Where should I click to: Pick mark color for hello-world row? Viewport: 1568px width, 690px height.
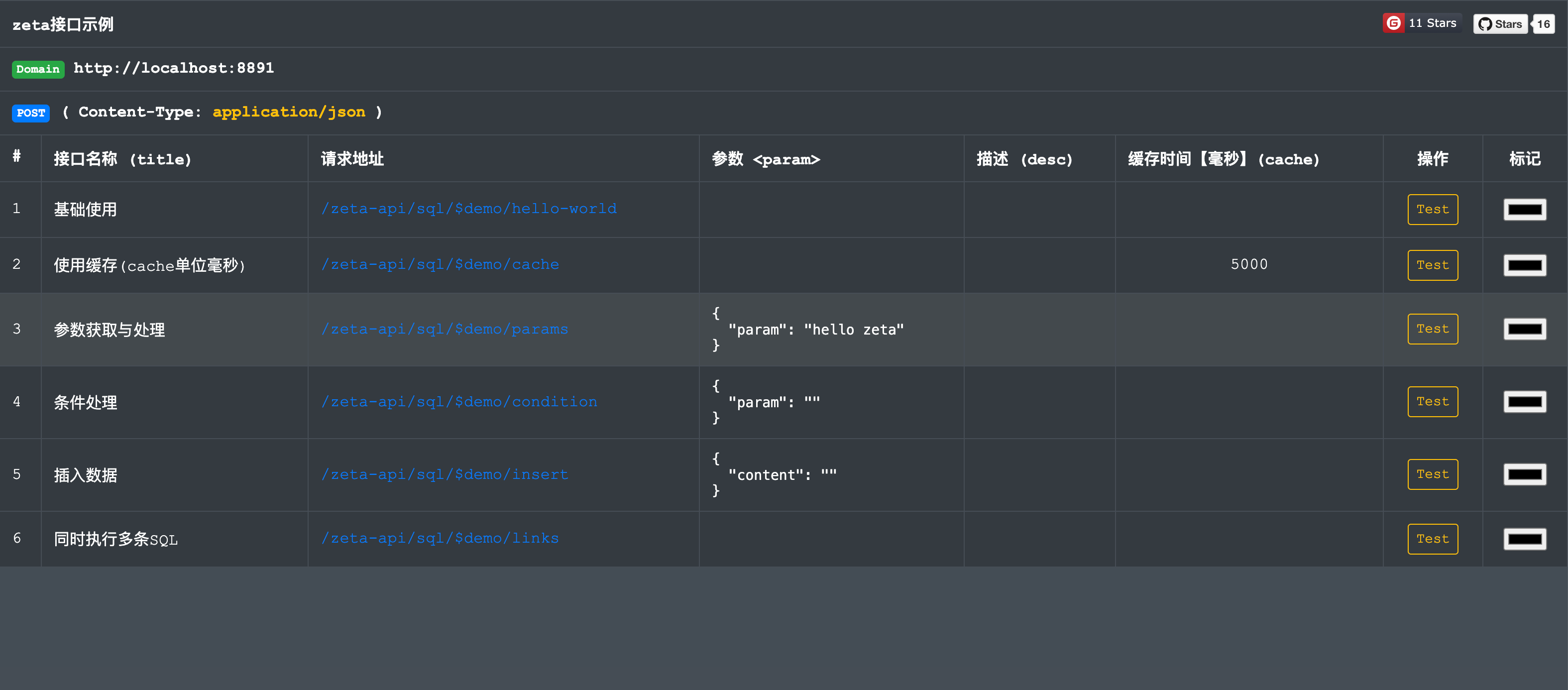click(1524, 210)
